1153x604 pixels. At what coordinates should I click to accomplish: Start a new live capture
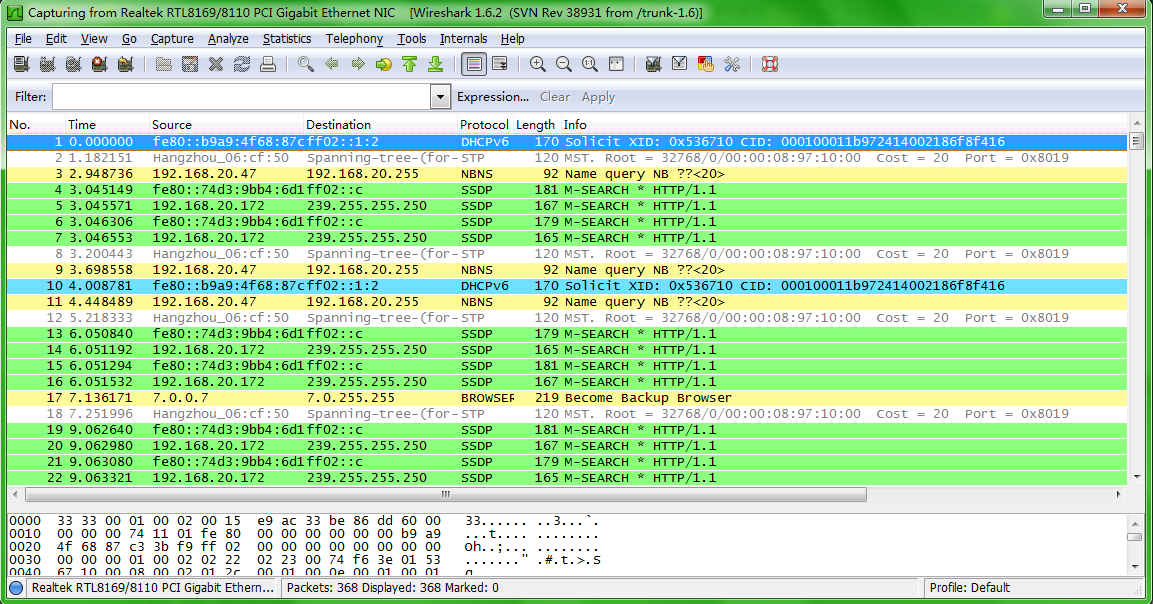click(x=73, y=65)
